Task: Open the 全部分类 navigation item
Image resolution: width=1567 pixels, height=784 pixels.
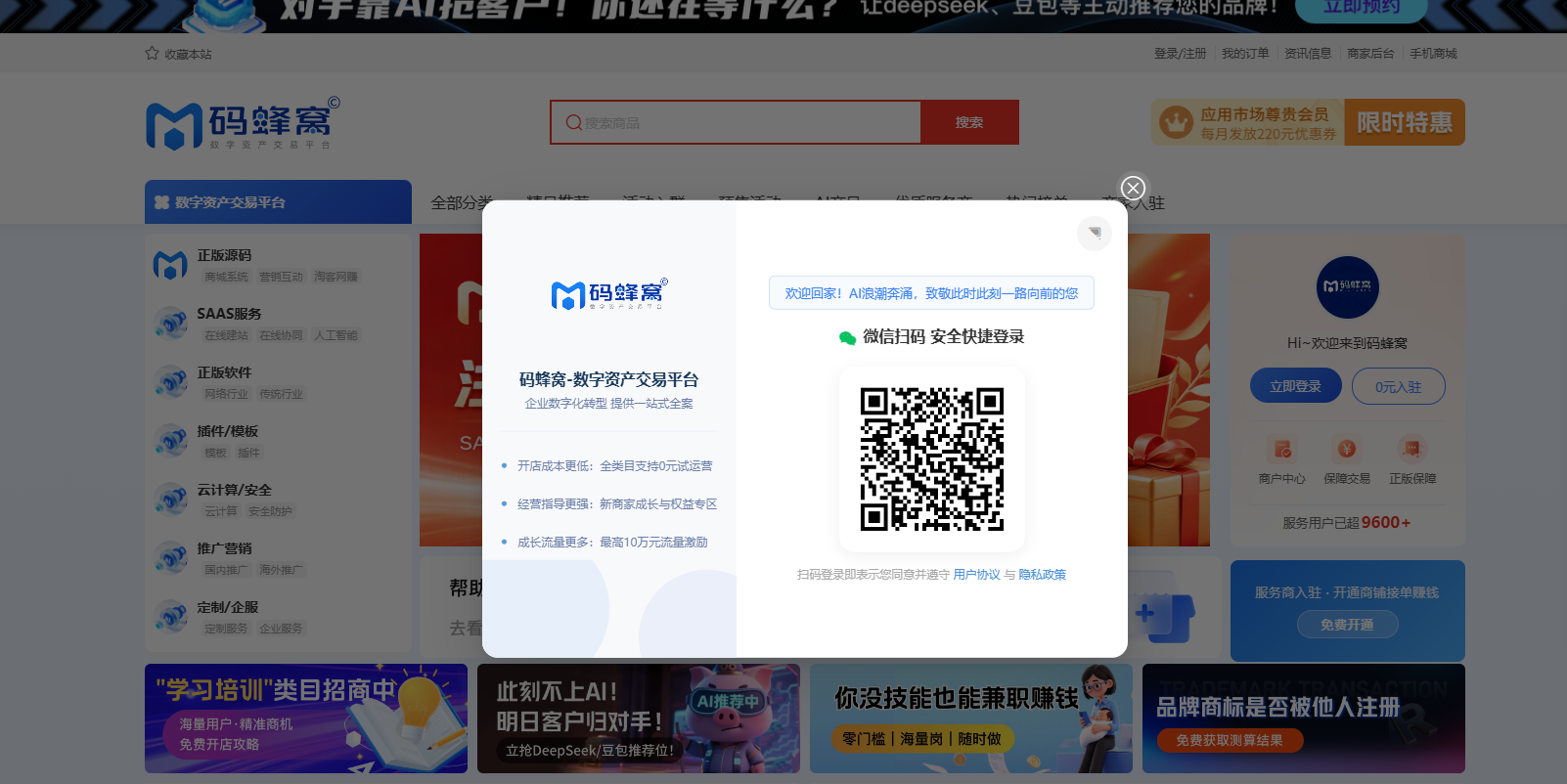Action: (462, 202)
